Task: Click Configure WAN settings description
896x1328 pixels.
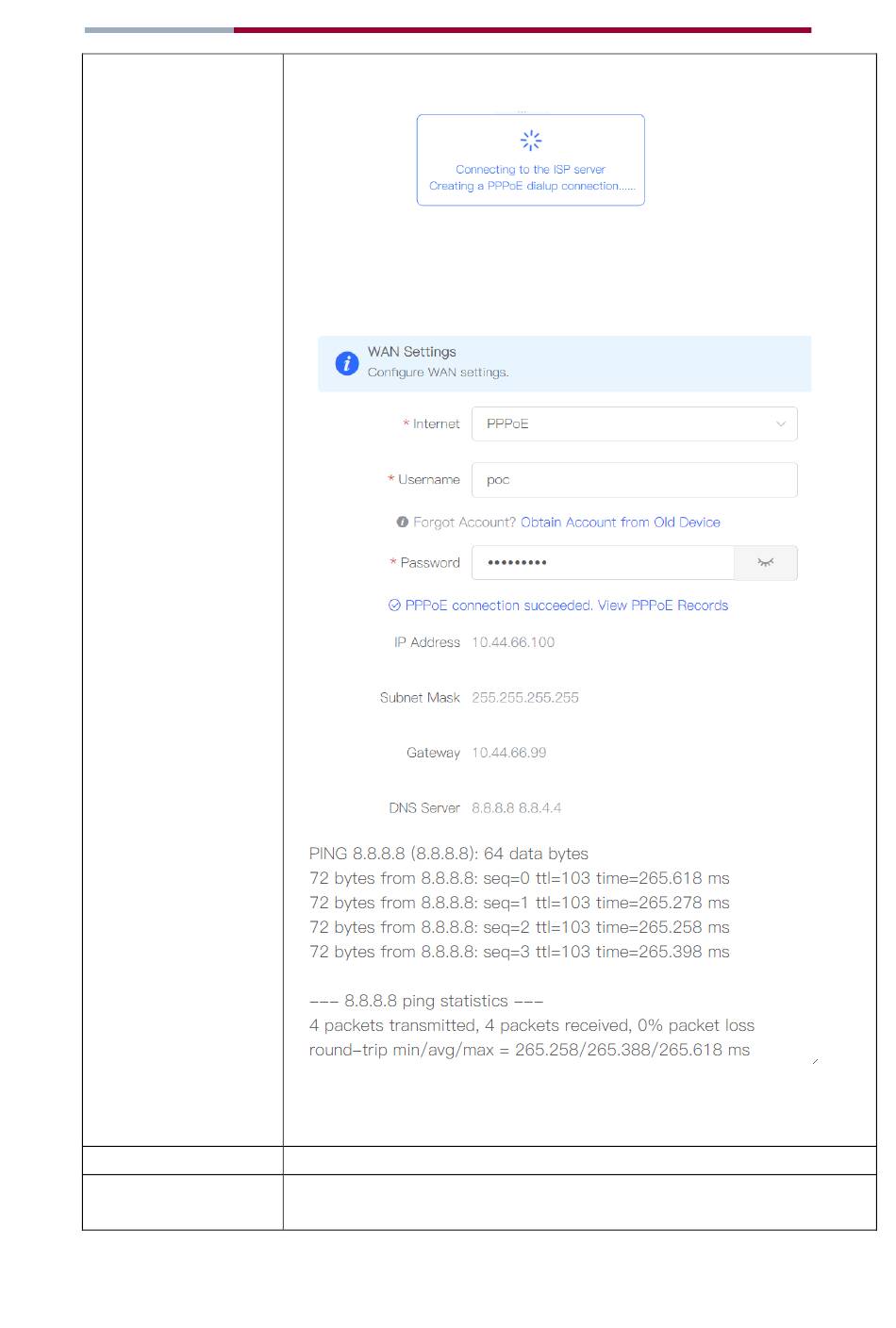Action: click(x=439, y=373)
